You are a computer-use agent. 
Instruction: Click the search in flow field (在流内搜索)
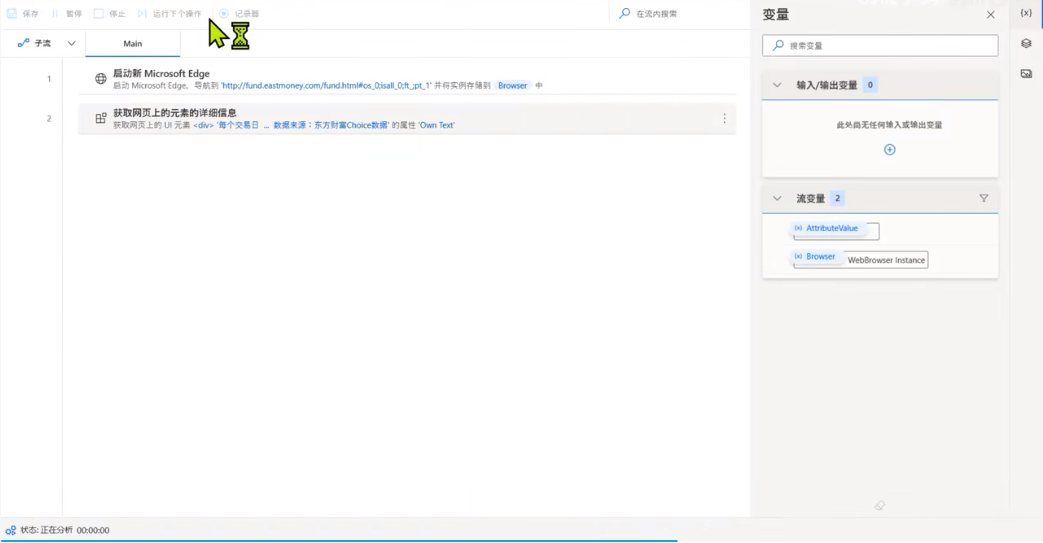(678, 13)
